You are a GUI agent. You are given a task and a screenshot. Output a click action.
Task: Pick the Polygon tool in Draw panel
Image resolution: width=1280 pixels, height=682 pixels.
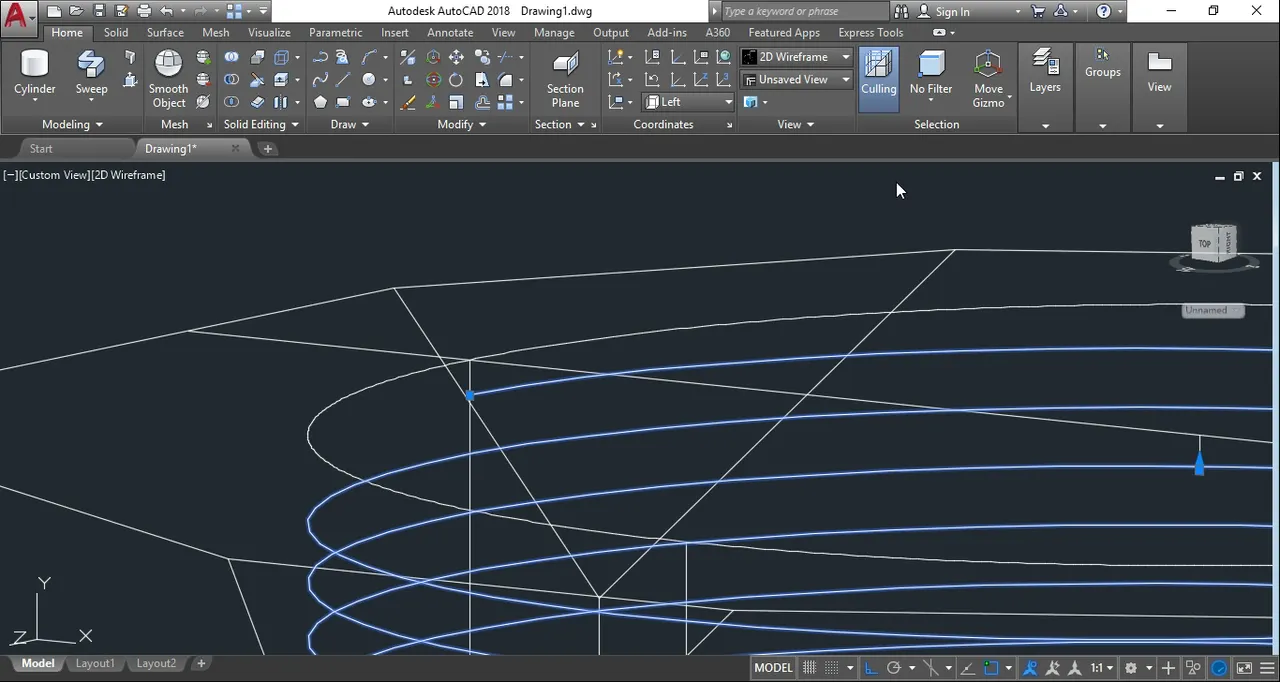pyautogui.click(x=320, y=102)
